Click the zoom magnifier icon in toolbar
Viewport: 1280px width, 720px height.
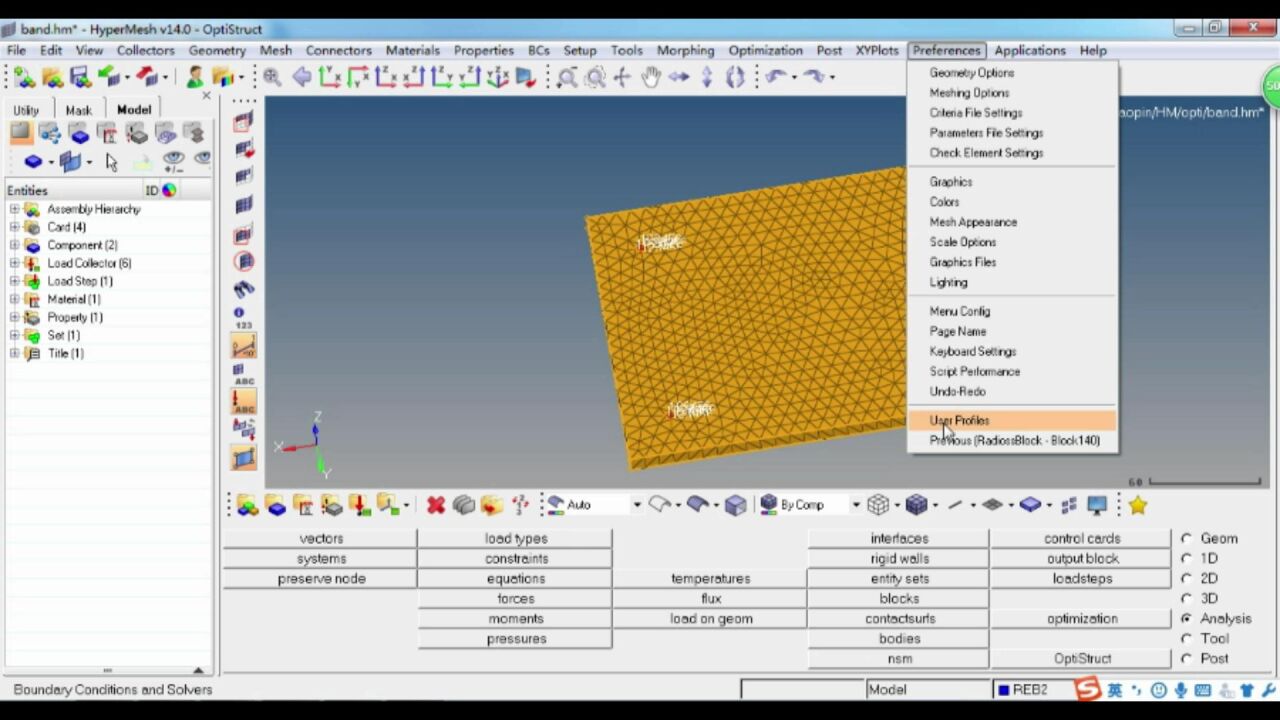[x=272, y=77]
